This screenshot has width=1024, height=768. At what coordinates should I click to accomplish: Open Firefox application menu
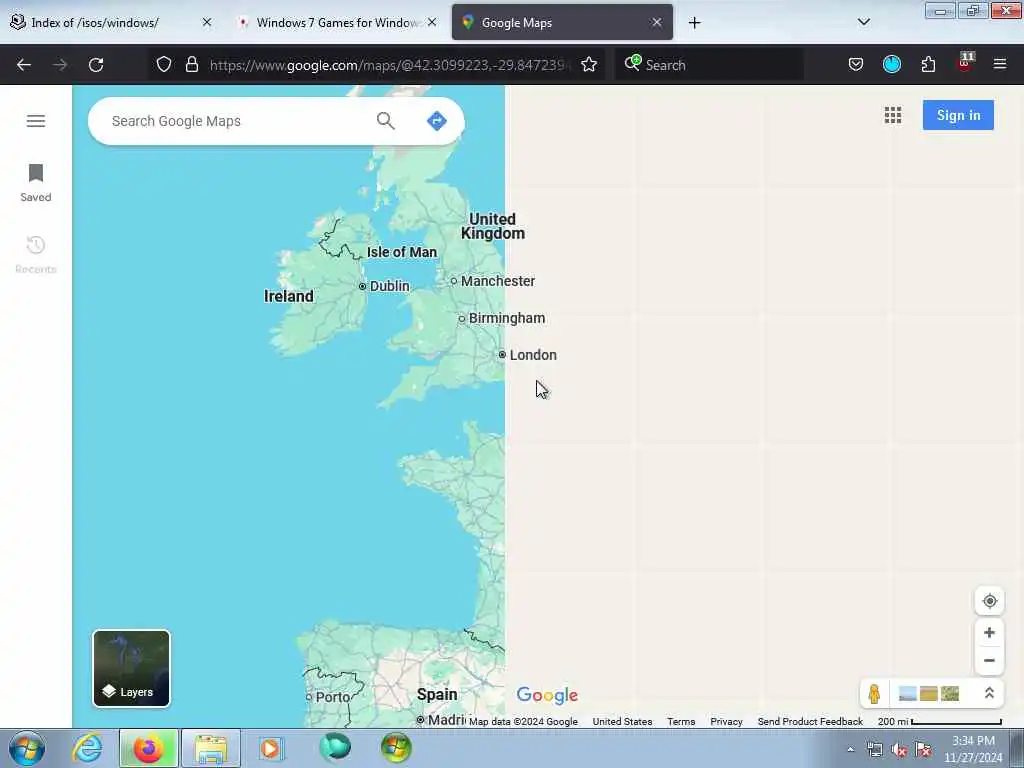tap(1000, 64)
